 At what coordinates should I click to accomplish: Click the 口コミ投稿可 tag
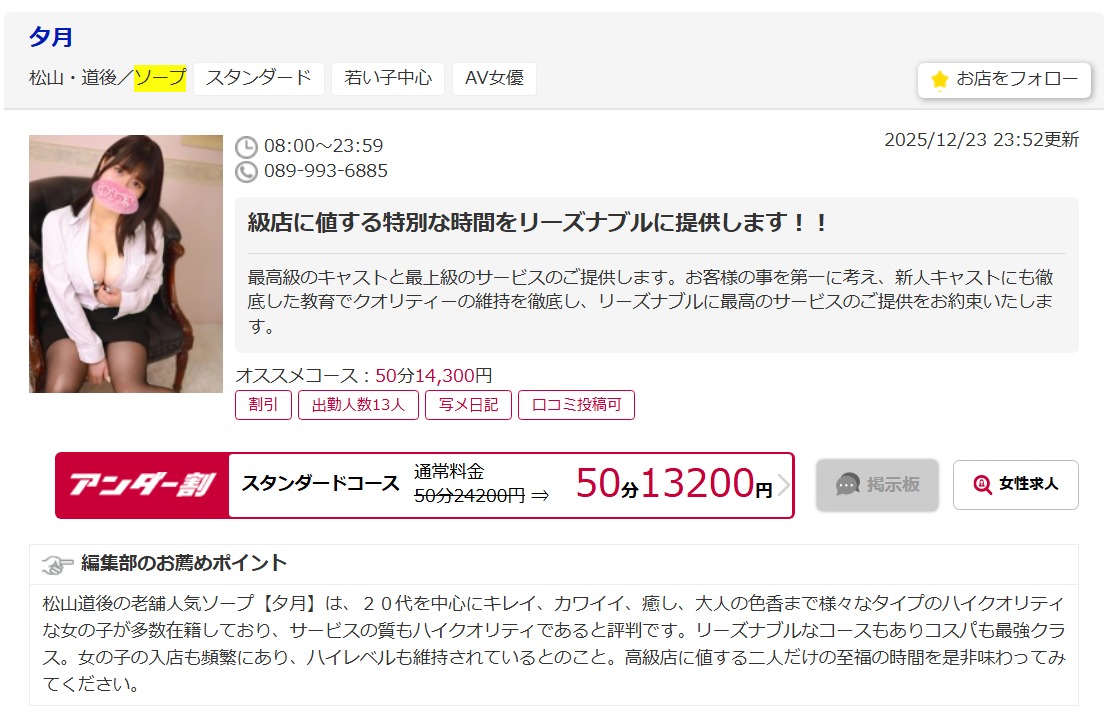576,405
